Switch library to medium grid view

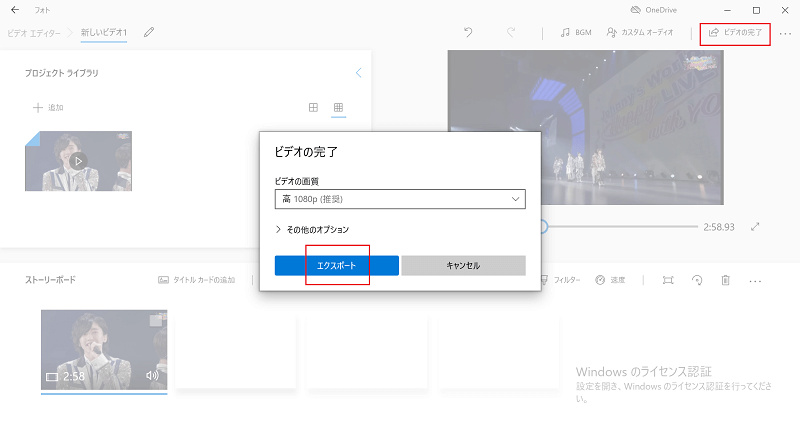(x=313, y=107)
